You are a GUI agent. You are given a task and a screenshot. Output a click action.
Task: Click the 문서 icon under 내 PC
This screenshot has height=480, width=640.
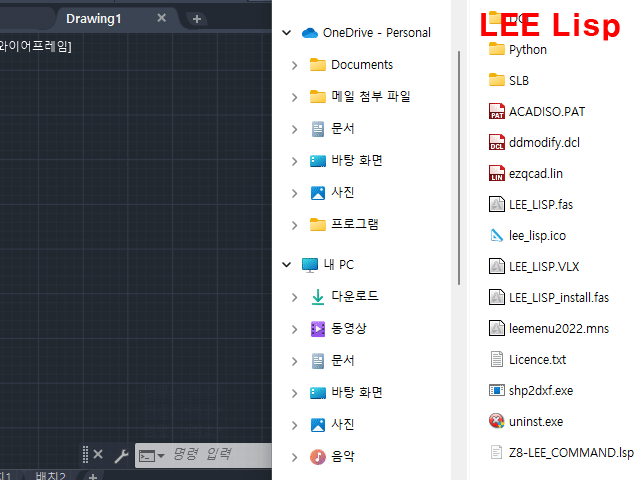[318, 361]
